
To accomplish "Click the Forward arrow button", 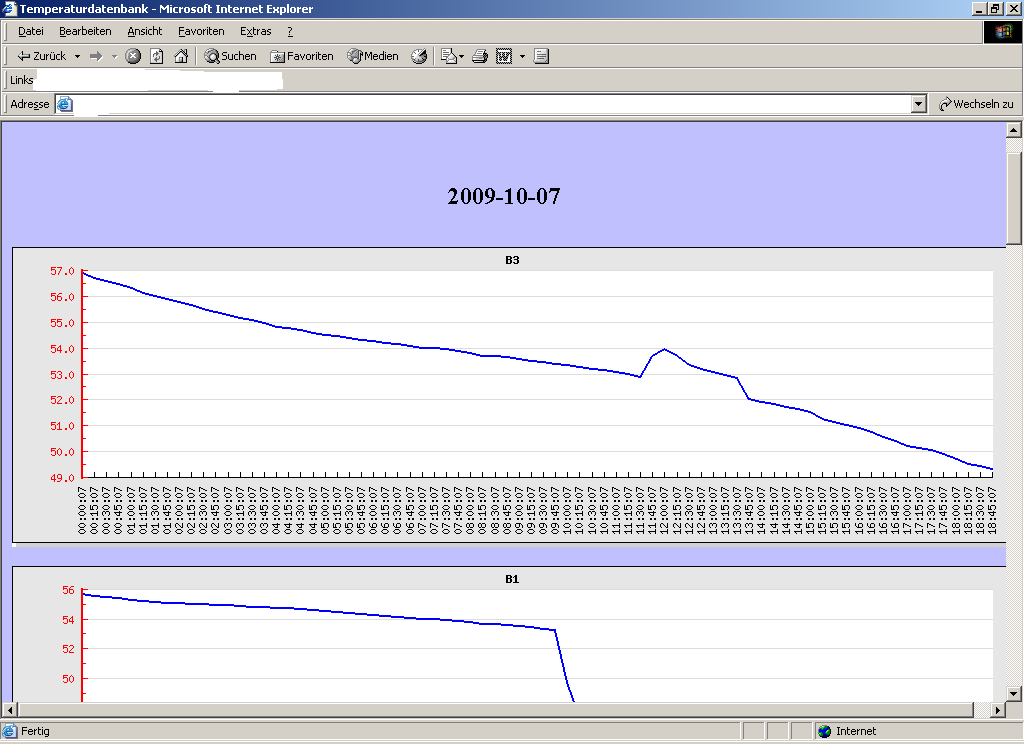I will (96, 56).
